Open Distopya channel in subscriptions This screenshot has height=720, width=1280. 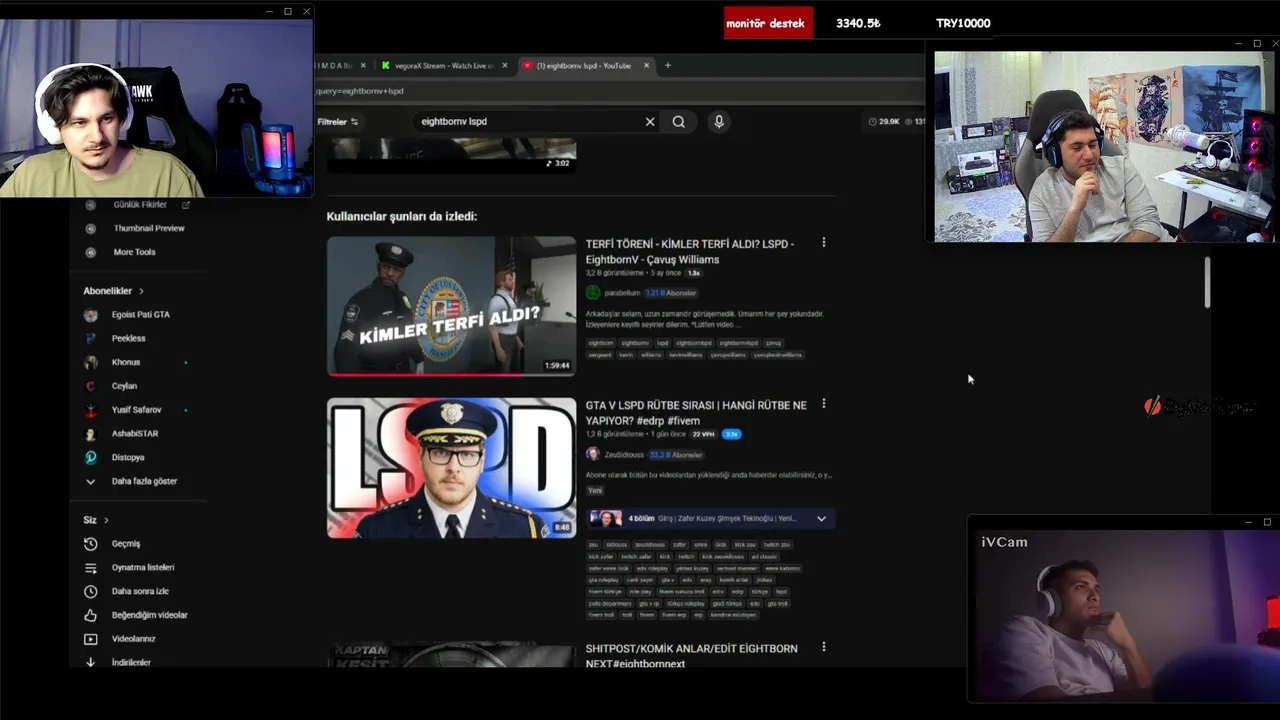tap(128, 457)
